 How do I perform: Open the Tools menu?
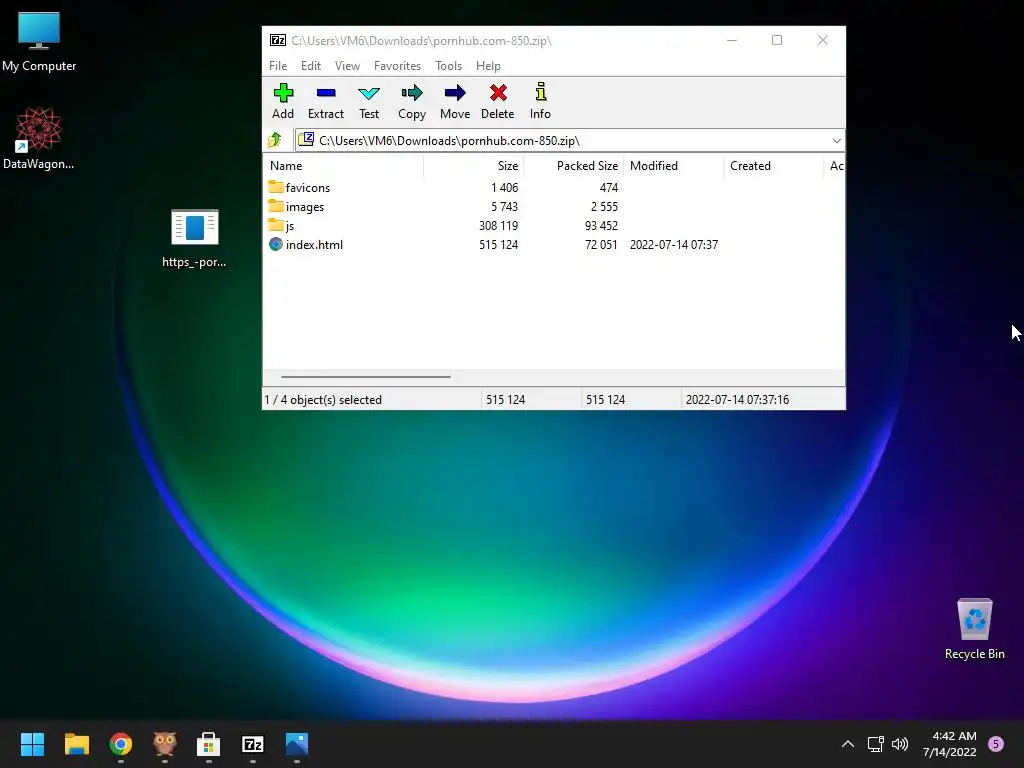(448, 66)
